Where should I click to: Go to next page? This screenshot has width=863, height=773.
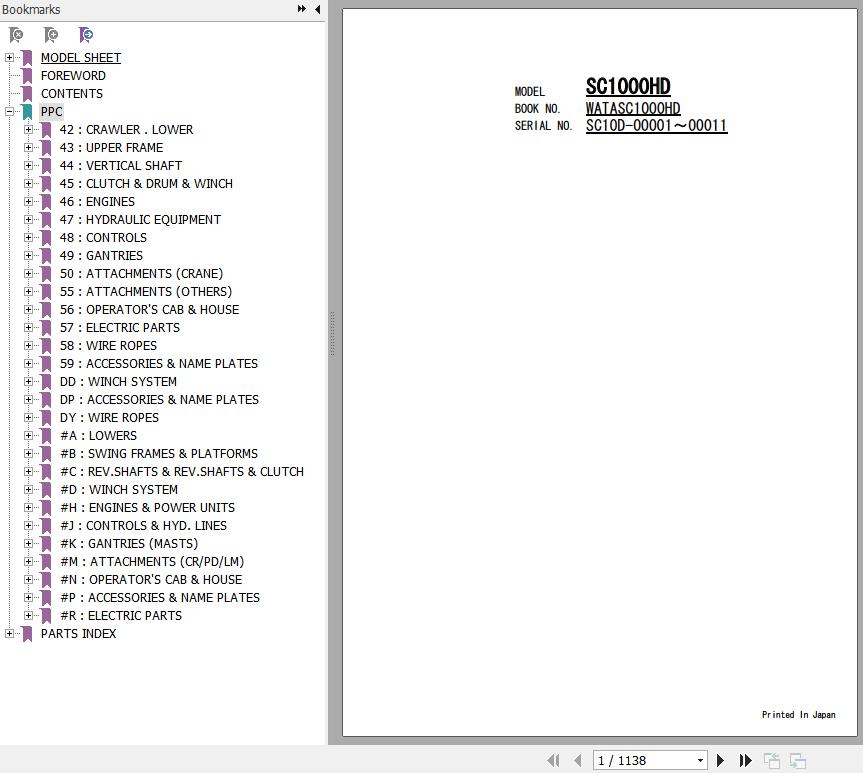click(x=720, y=760)
